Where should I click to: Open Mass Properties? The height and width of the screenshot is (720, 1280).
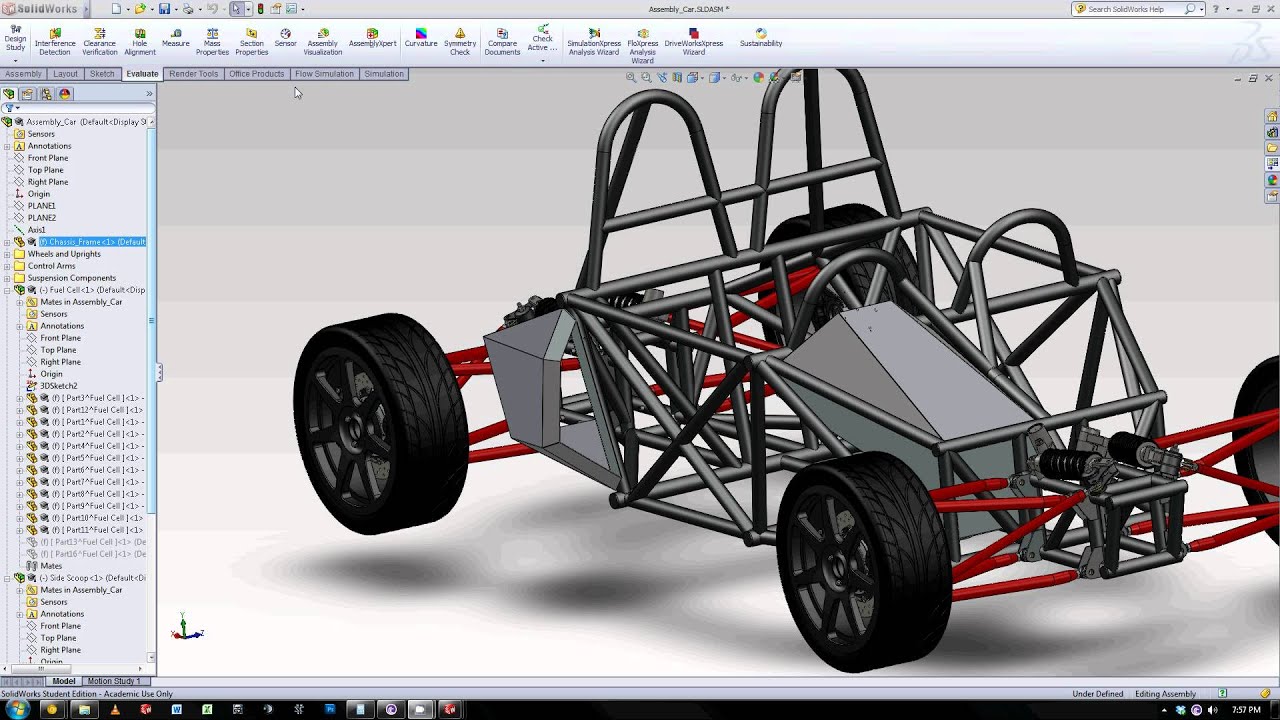coord(212,41)
